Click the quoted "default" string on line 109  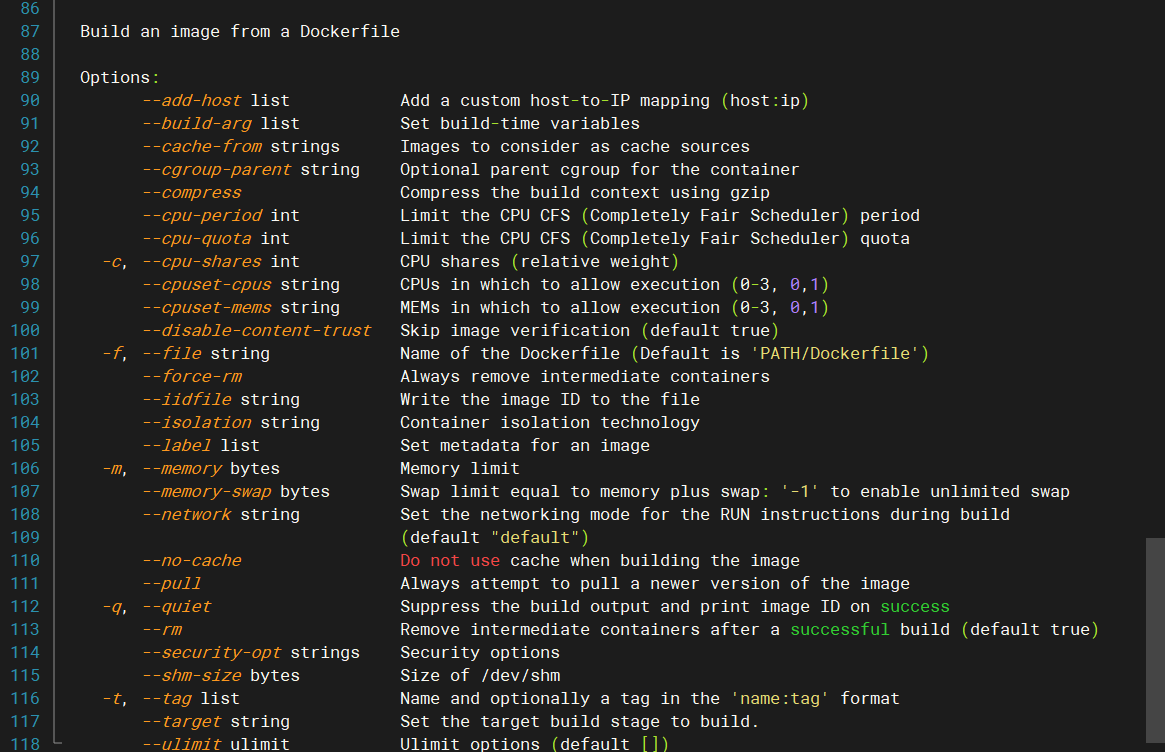pos(535,538)
